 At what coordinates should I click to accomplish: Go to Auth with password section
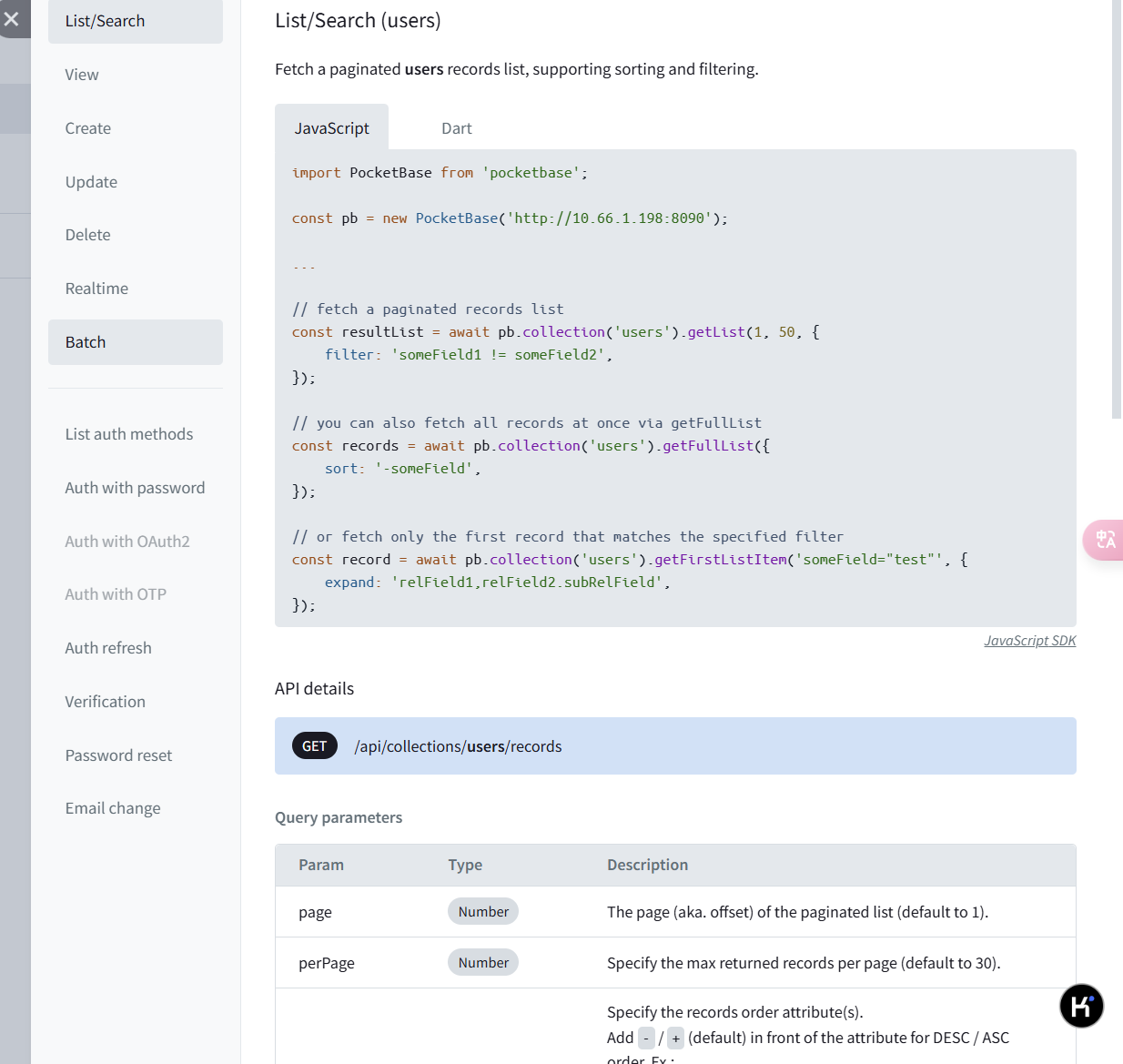(x=135, y=488)
